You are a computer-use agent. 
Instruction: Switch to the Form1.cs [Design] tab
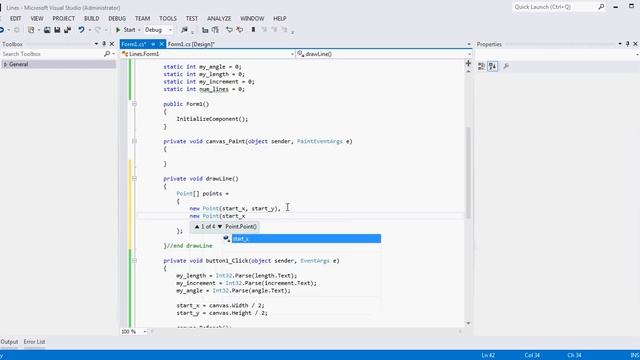191,44
